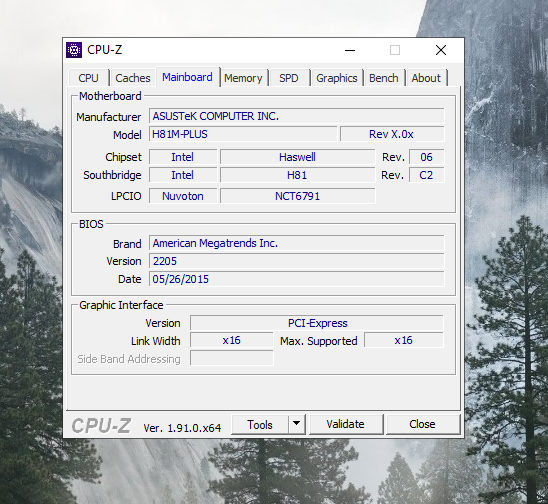The width and height of the screenshot is (548, 504).
Task: Click the Chipset vendor Intel field
Action: [183, 157]
